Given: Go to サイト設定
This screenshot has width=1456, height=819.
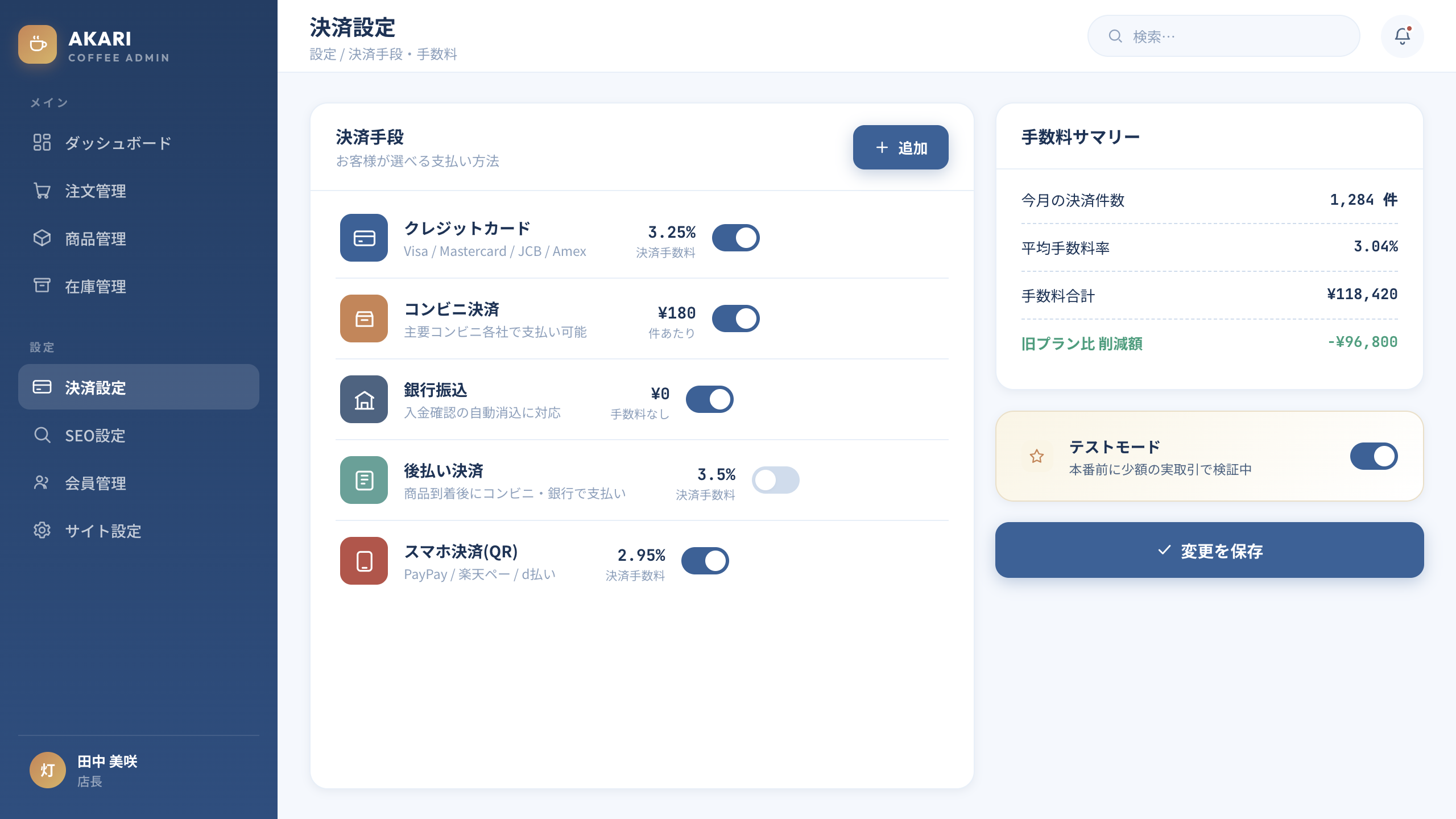Looking at the screenshot, I should pyautogui.click(x=139, y=530).
